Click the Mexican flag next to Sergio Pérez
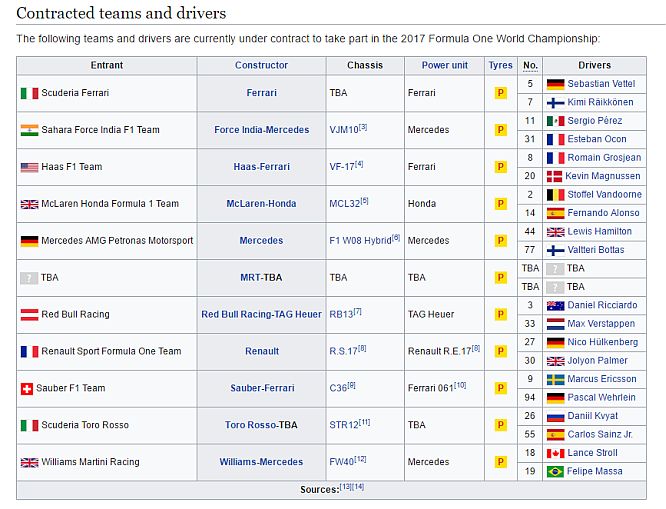This screenshot has height=509, width=666. tap(555, 121)
